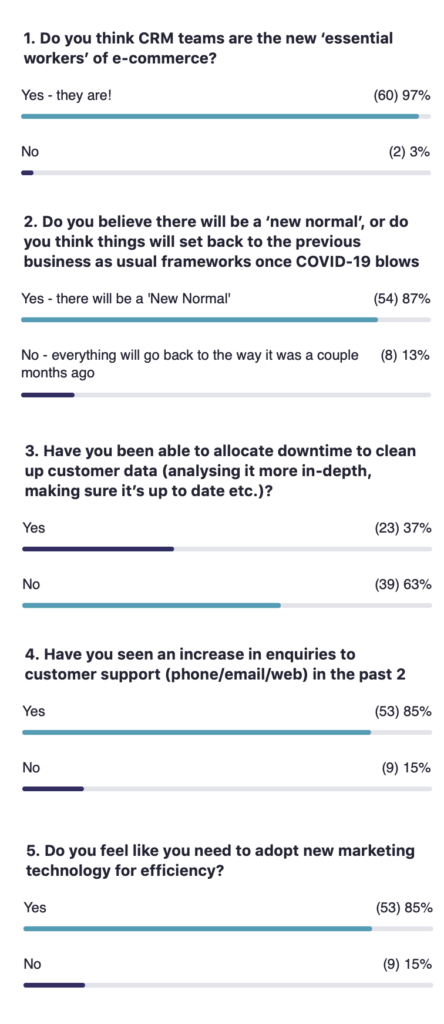Select 'No - everything will go back' option text
Image resolution: width=444 pixels, height=1024 pixels.
(190, 364)
